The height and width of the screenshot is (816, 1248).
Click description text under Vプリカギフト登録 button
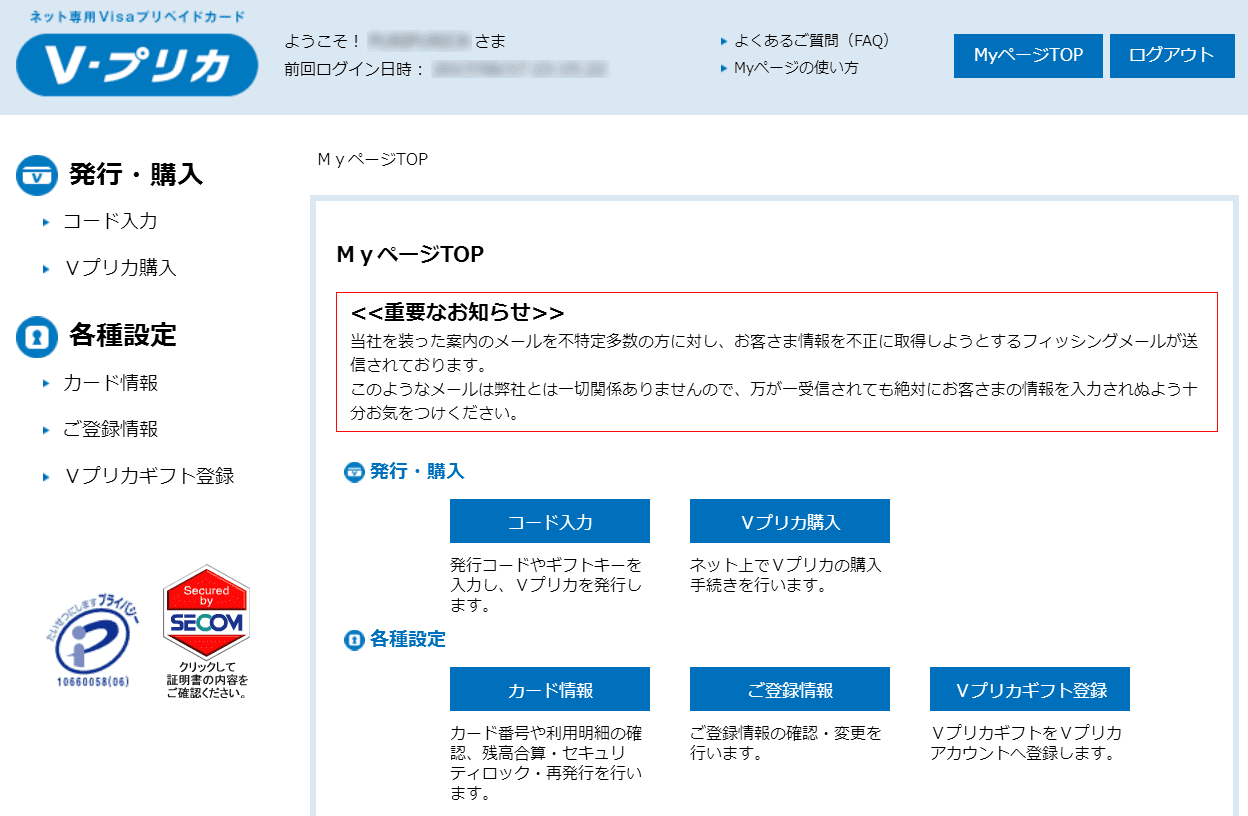click(1026, 743)
